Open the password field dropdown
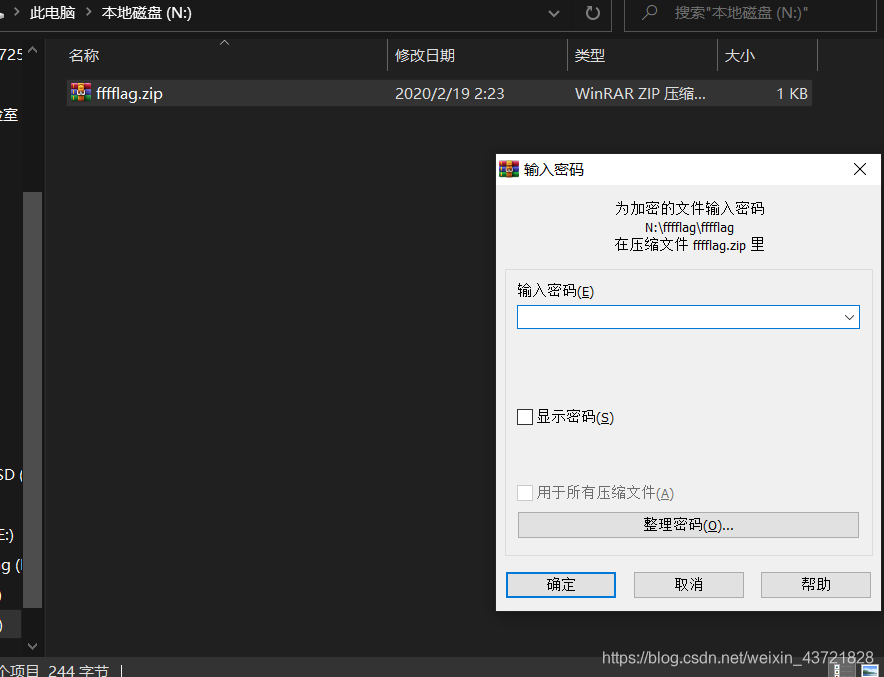 (849, 316)
